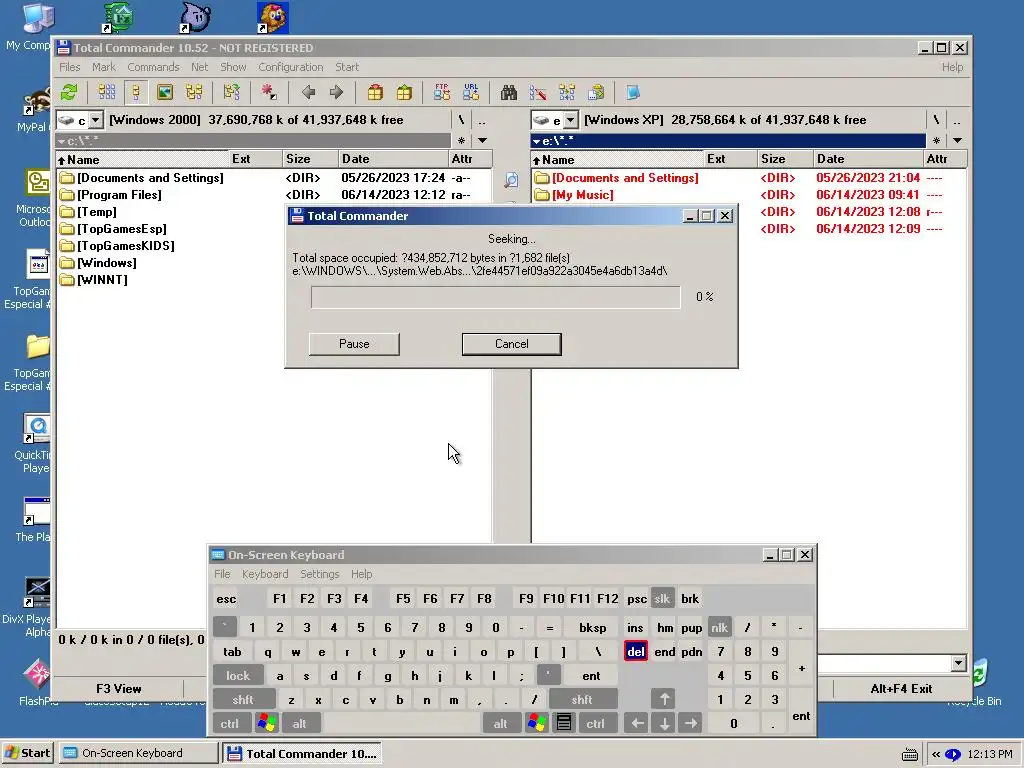The image size is (1024, 768).
Task: Click the tree panel options toolbar icon
Action: [231, 93]
